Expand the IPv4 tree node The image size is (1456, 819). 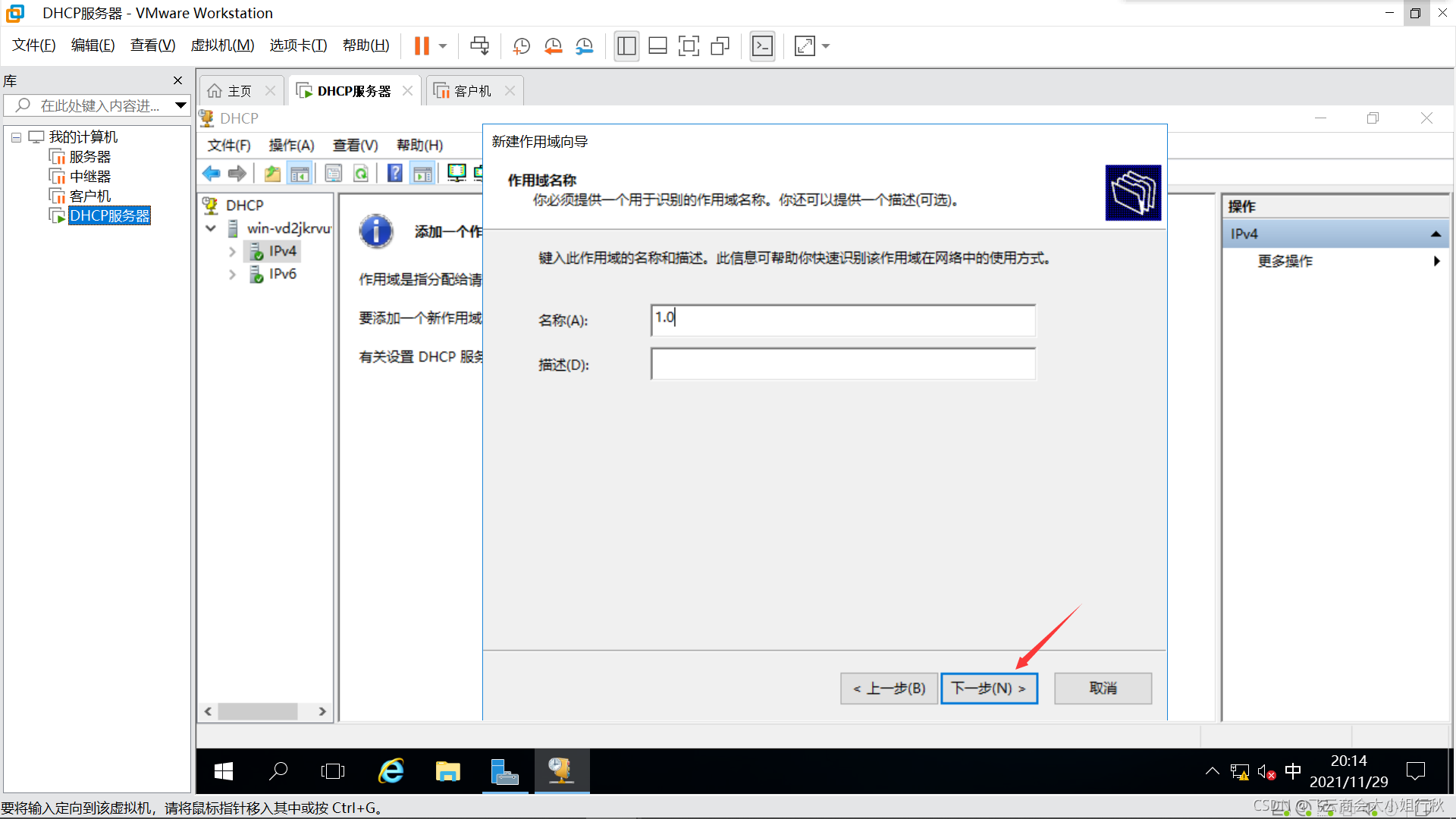click(233, 252)
